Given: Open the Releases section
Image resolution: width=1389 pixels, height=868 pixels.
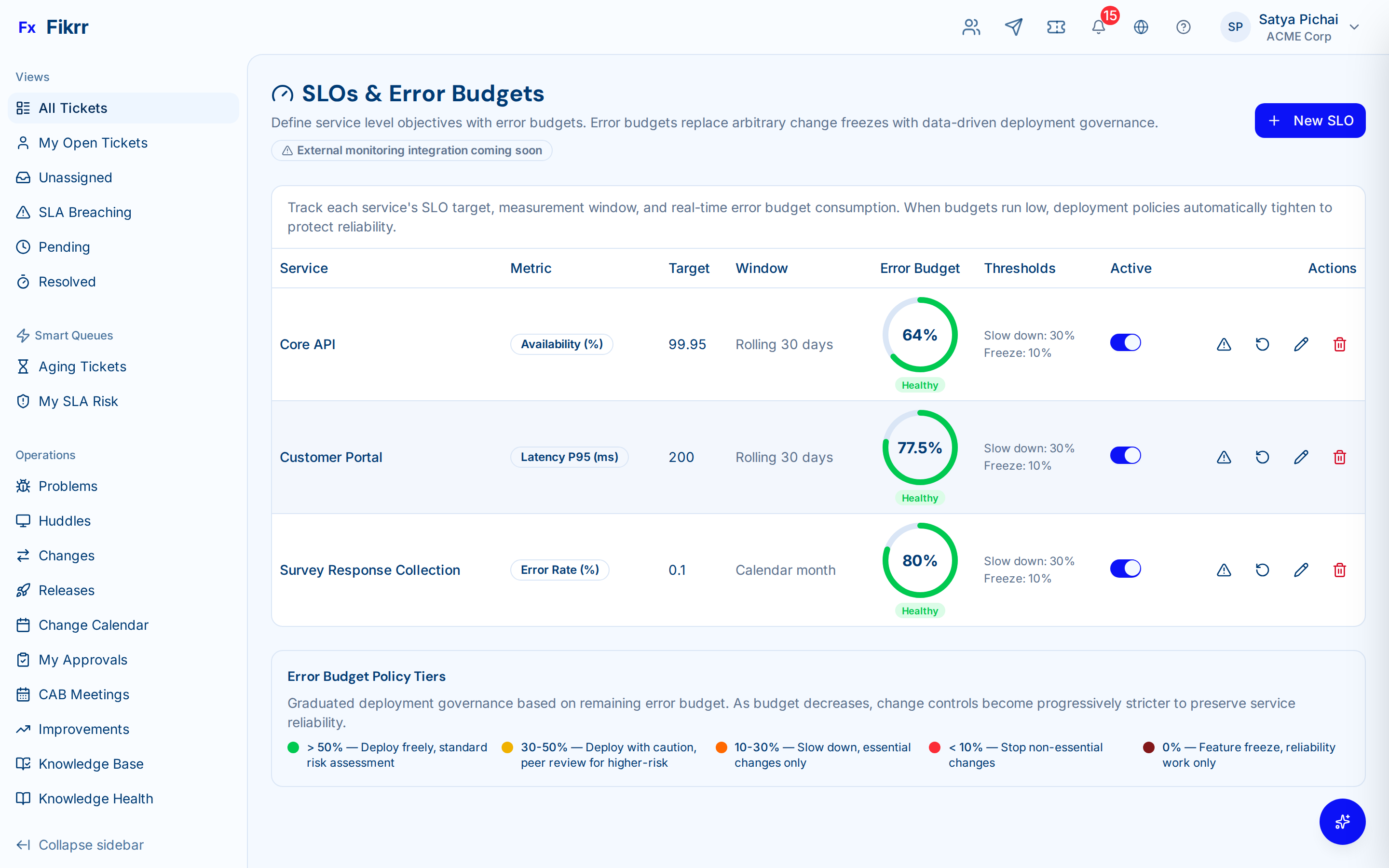Looking at the screenshot, I should (67, 590).
